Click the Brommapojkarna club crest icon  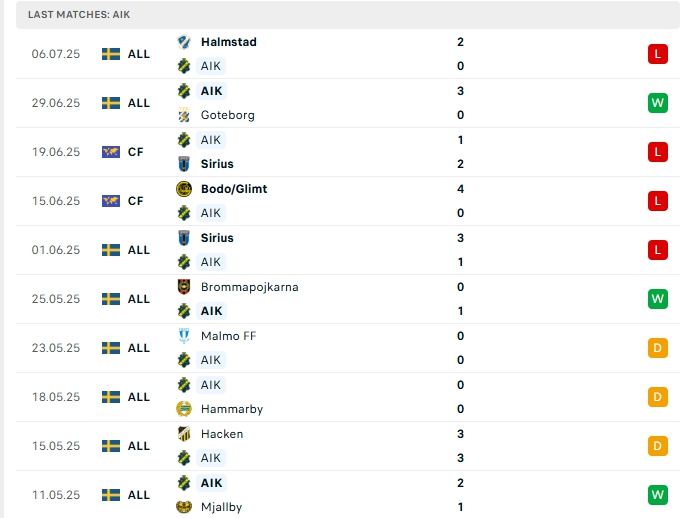[x=184, y=287]
